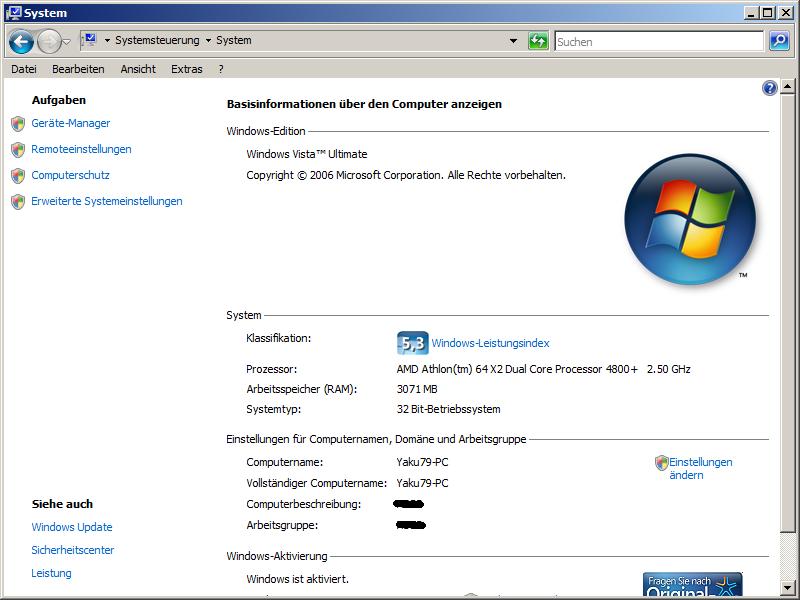This screenshot has height=600, width=800.
Task: Click shield icon beside Erweiterte Systemeinstellungen
Action: tap(18, 202)
